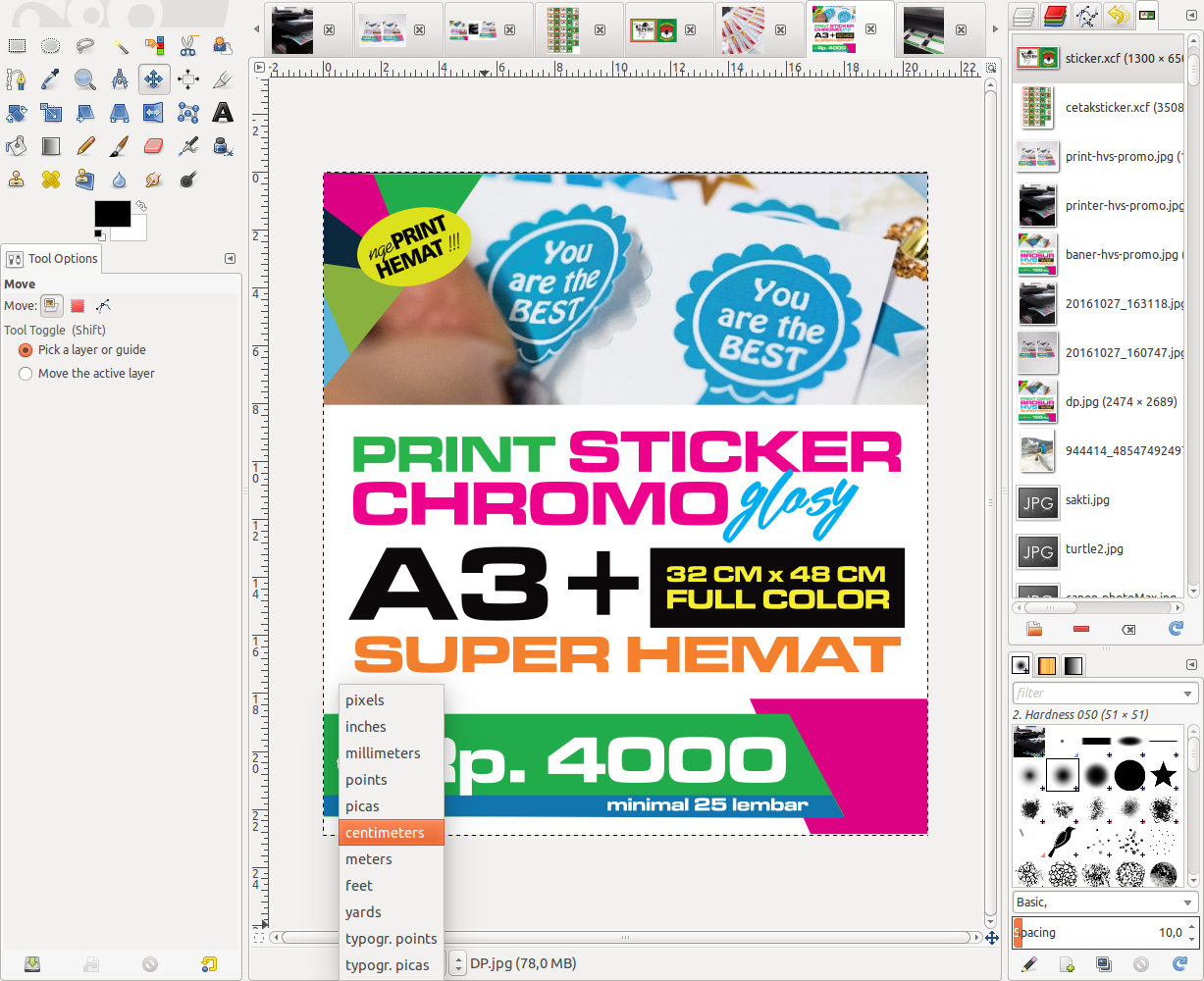The image size is (1204, 981).
Task: Select the Paths tool
Action: pos(16,78)
